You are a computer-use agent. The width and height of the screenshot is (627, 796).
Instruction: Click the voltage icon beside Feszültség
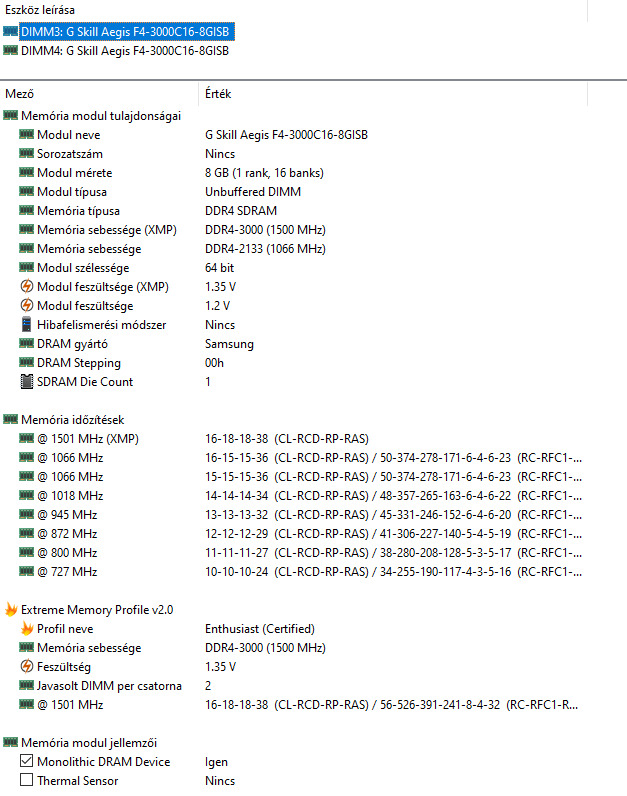[26, 666]
